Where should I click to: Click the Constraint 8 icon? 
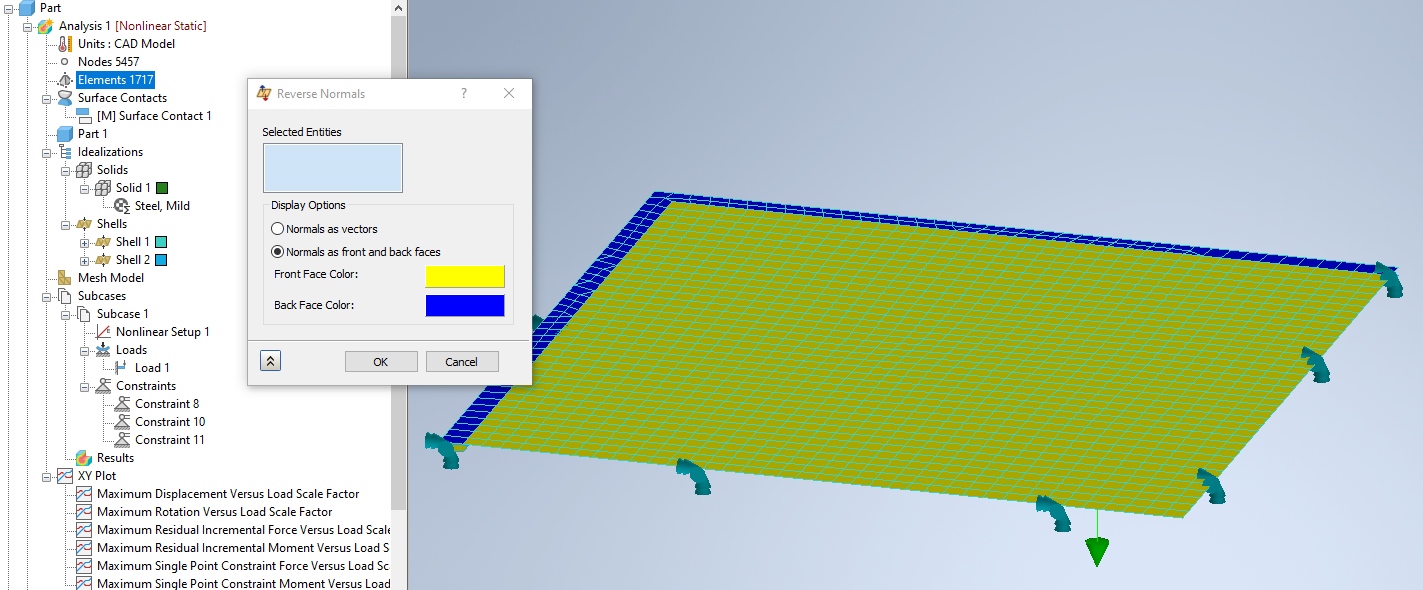pos(122,404)
